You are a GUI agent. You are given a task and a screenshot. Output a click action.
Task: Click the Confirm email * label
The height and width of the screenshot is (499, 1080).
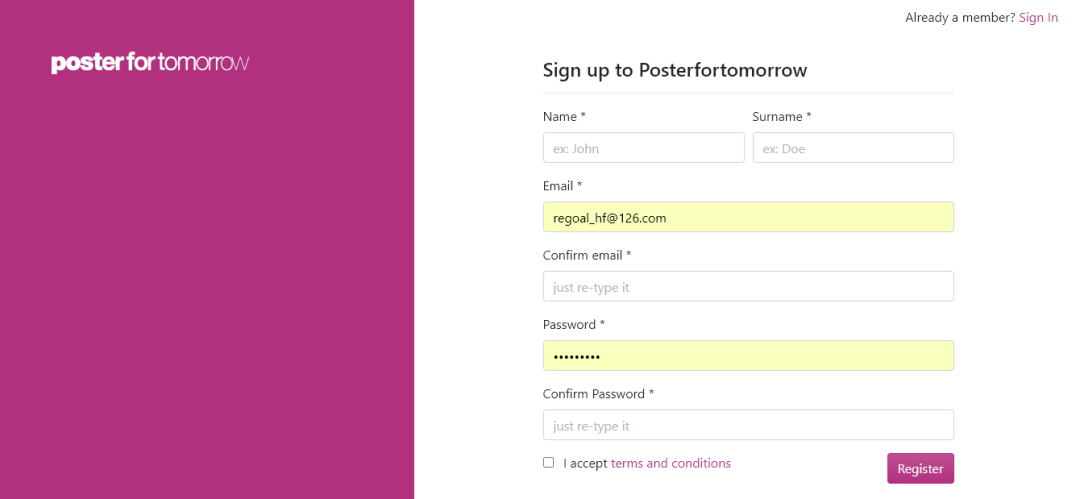[587, 255]
